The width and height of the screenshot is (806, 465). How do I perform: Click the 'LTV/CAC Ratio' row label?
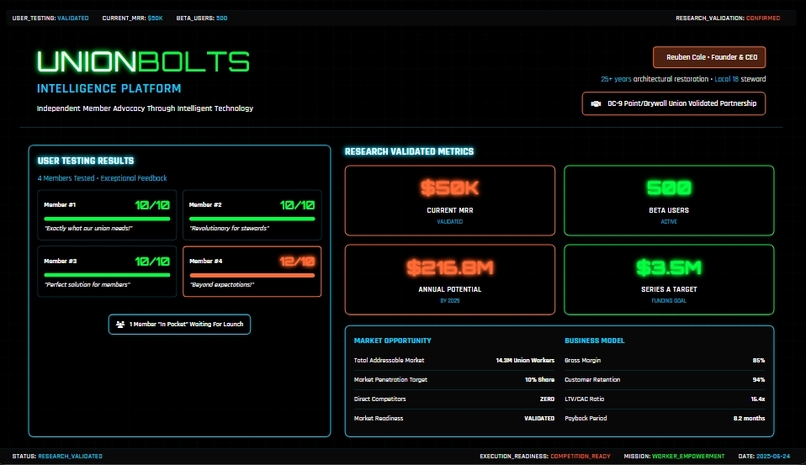pyautogui.click(x=584, y=399)
